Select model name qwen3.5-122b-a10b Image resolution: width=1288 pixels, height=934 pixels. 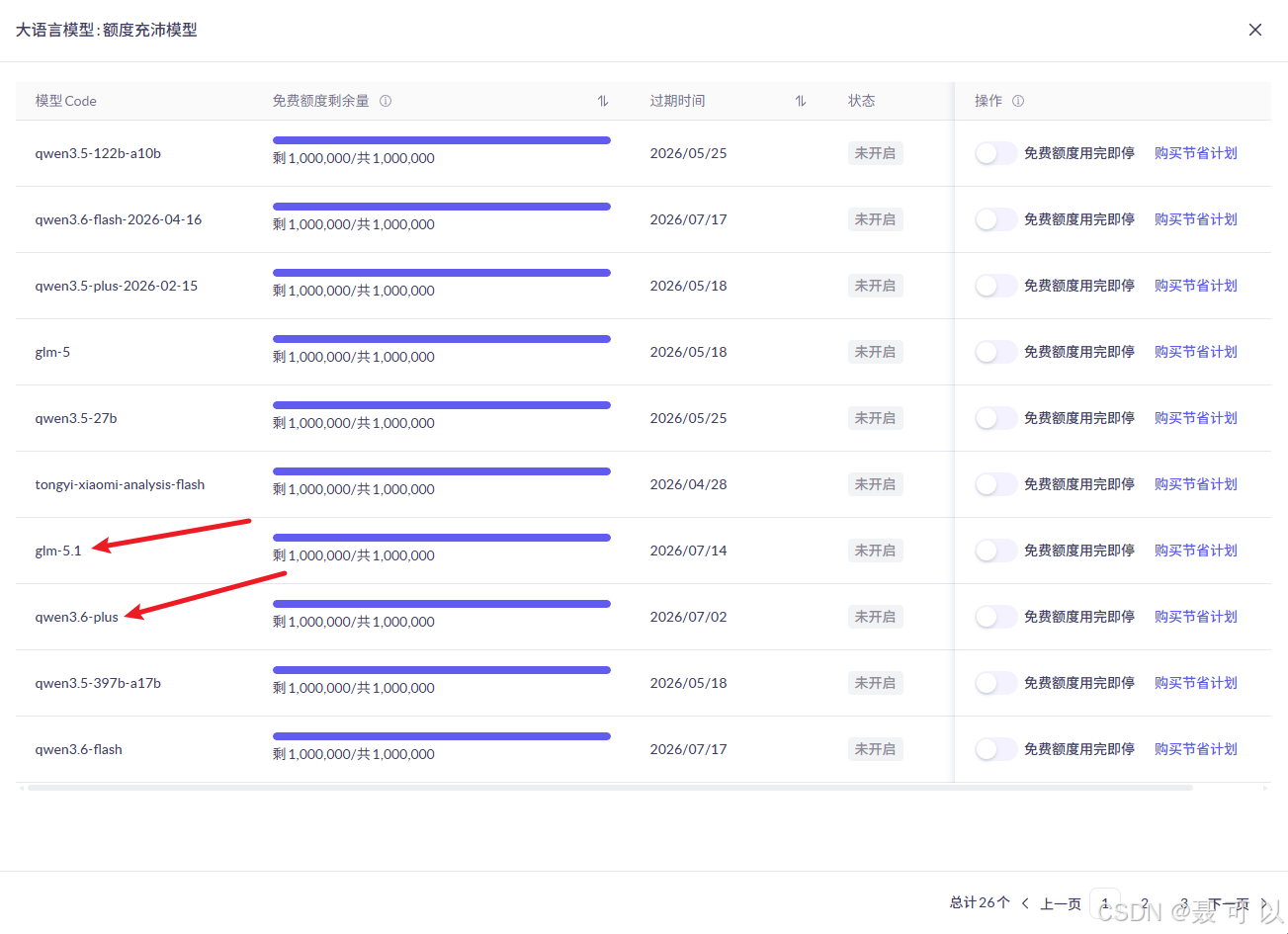point(98,153)
